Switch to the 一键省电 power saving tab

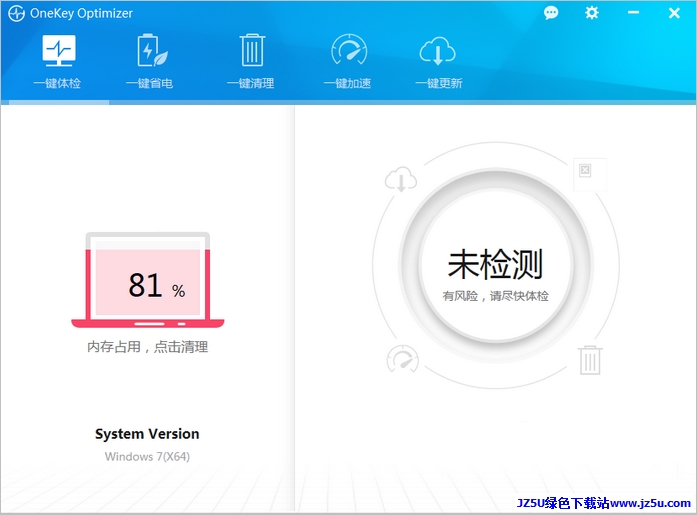[150, 62]
